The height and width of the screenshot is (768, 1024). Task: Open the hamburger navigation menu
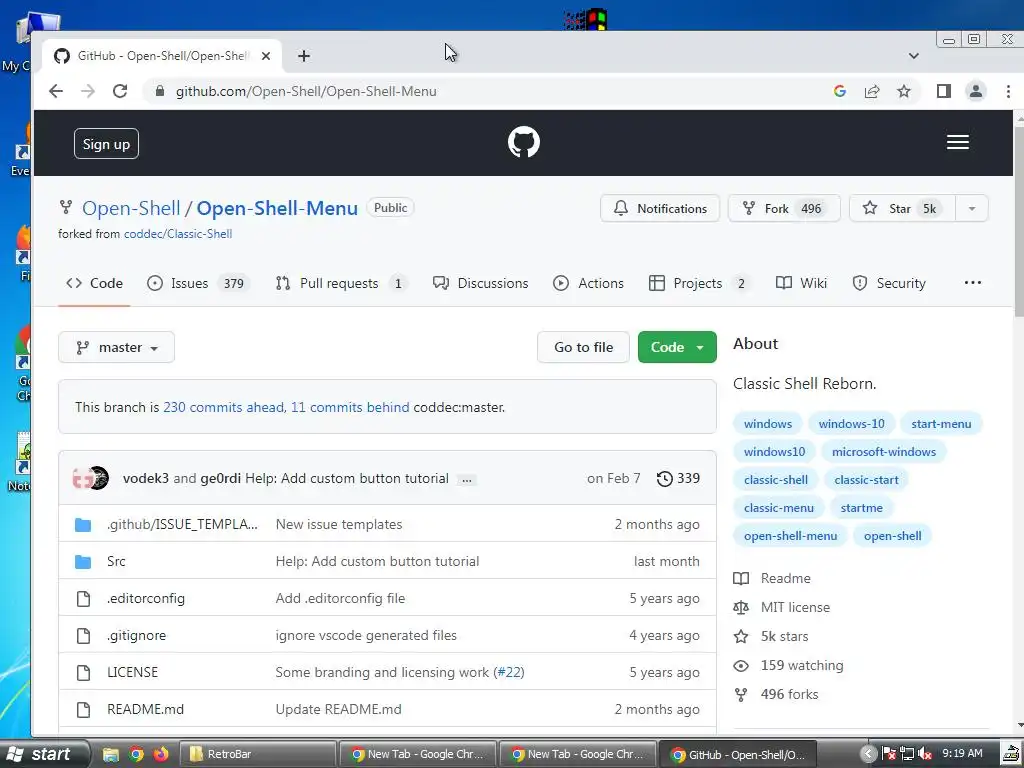(x=957, y=142)
